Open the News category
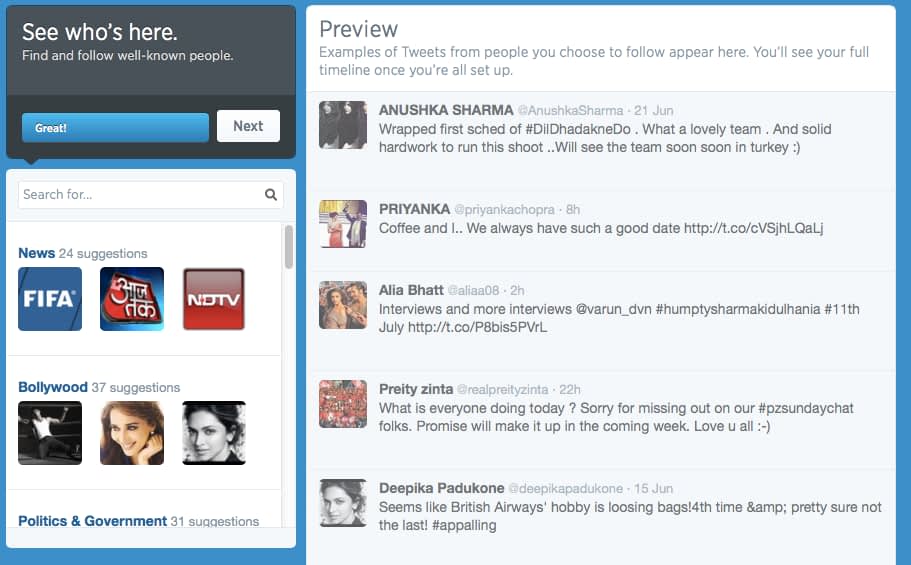 click(x=37, y=253)
